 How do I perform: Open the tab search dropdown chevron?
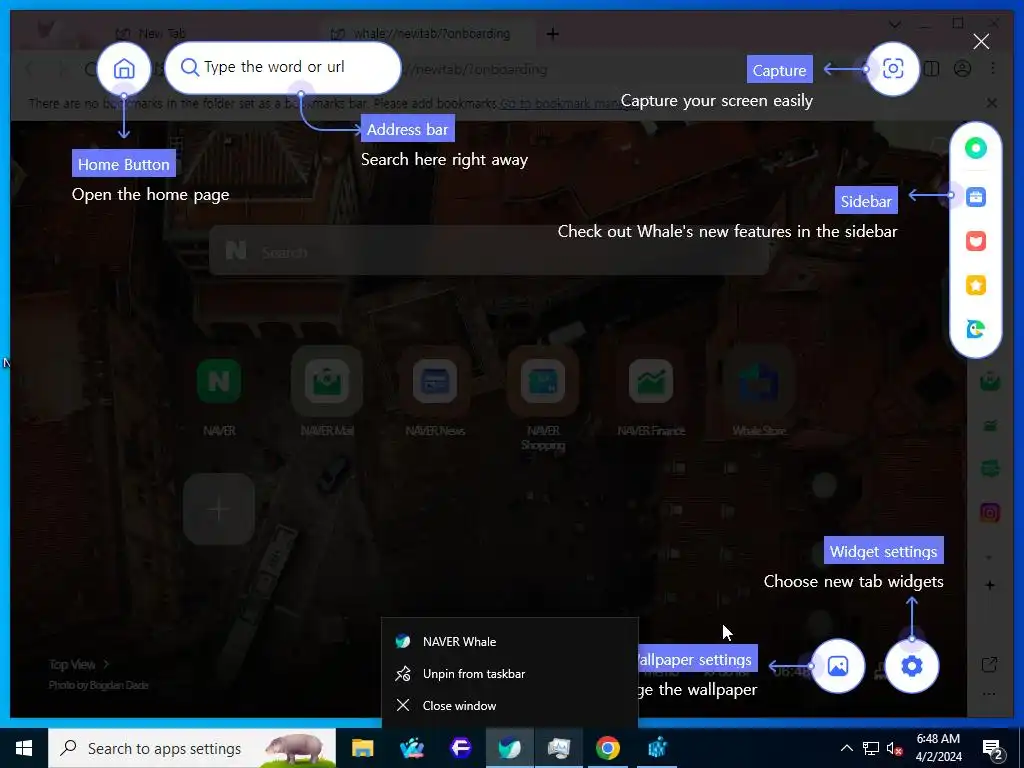coord(895,25)
